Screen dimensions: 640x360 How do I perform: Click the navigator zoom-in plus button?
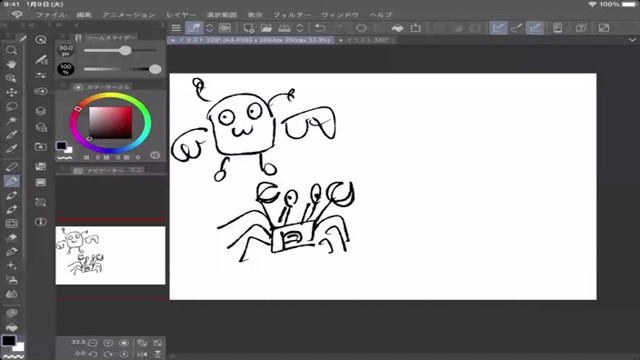[x=108, y=343]
